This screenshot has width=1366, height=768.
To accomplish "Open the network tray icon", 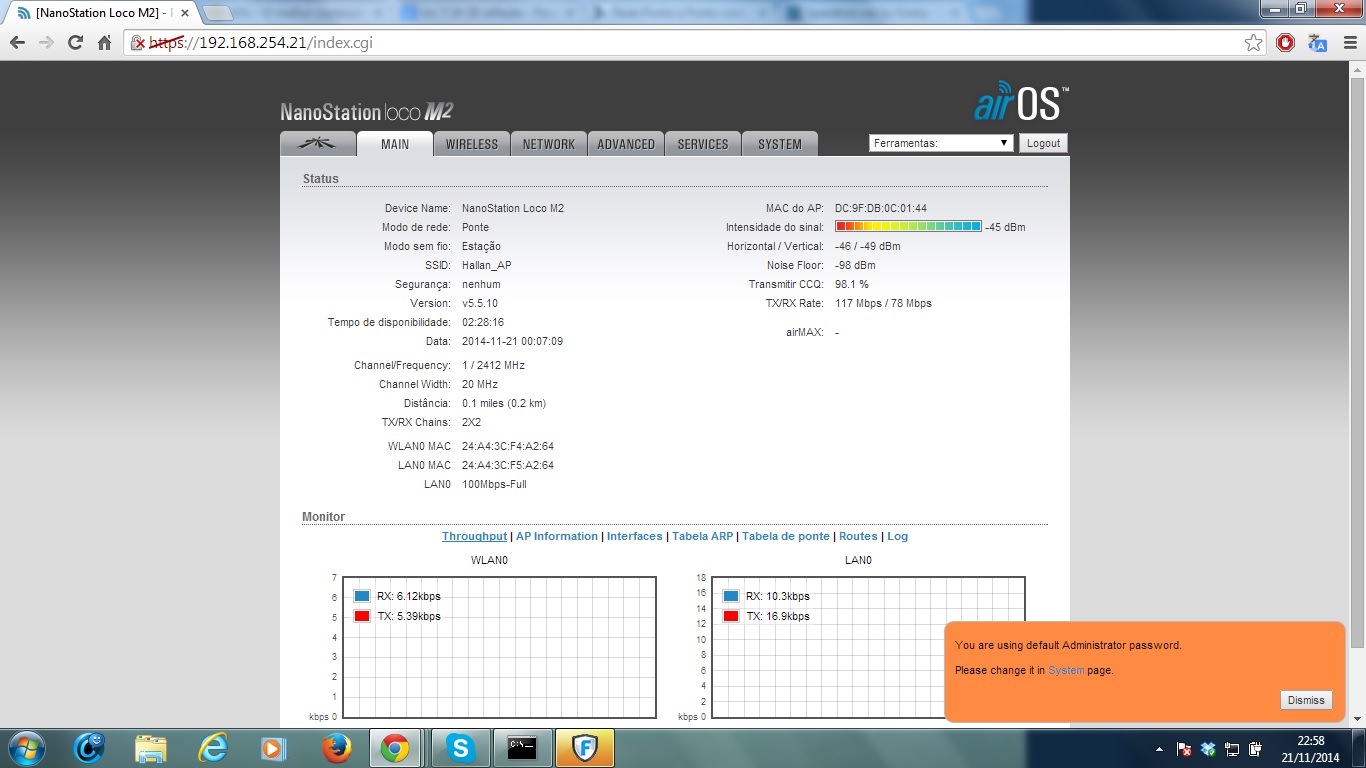I will coord(1232,749).
